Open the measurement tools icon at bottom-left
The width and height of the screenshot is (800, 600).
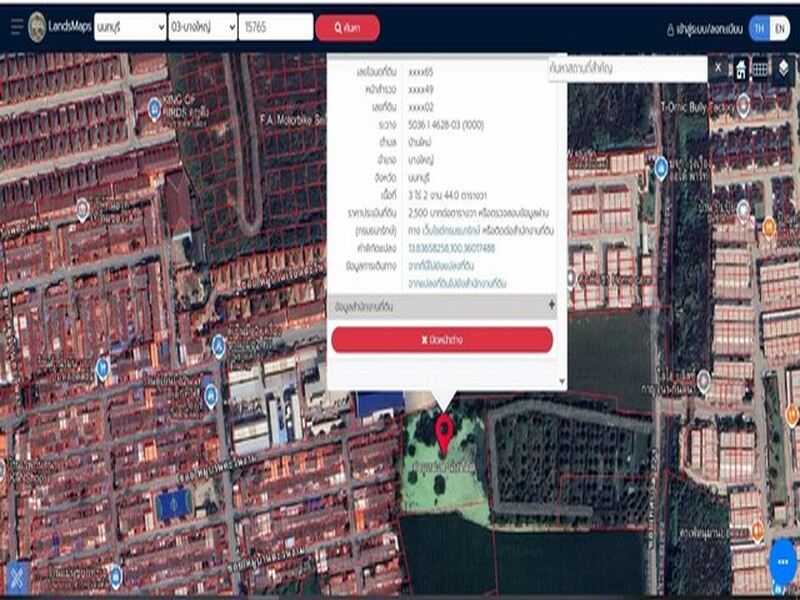[x=17, y=579]
